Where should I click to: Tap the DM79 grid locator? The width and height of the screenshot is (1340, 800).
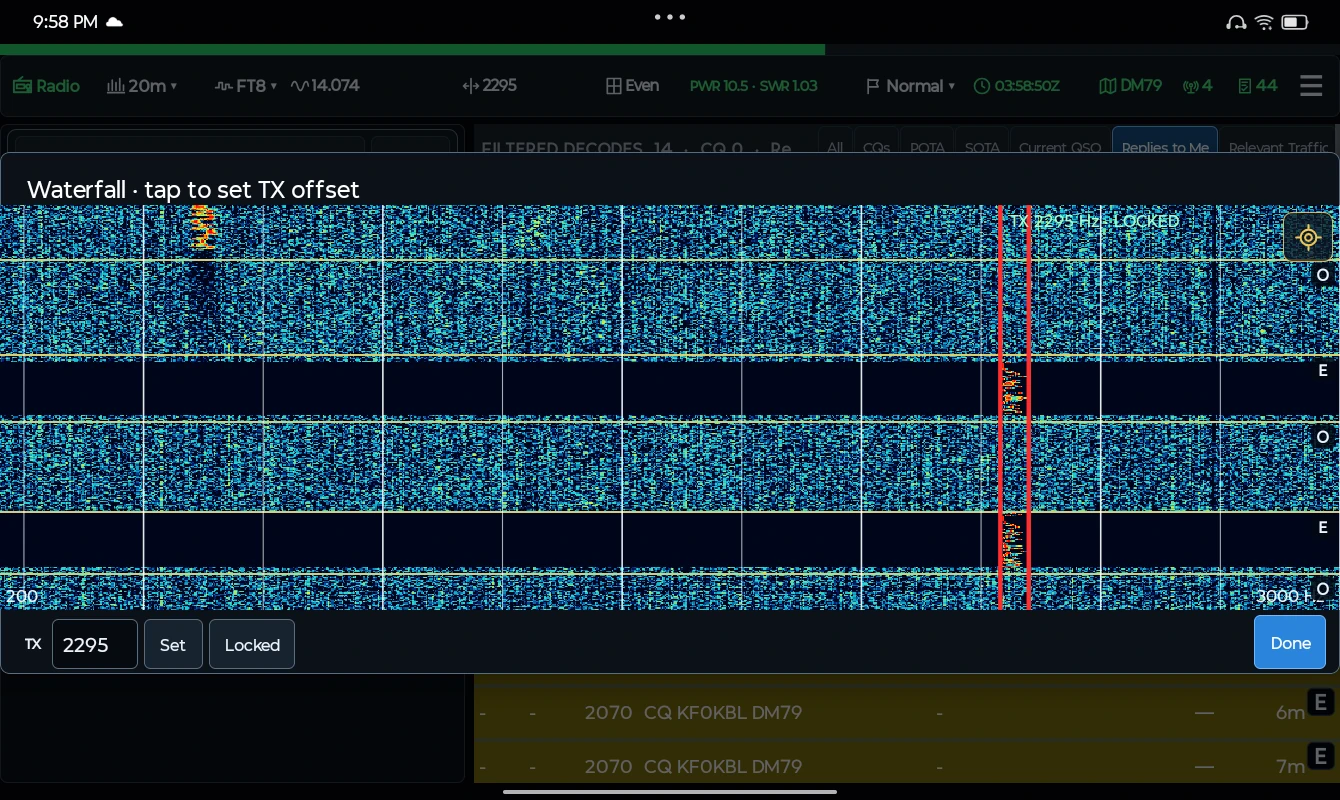(1130, 86)
